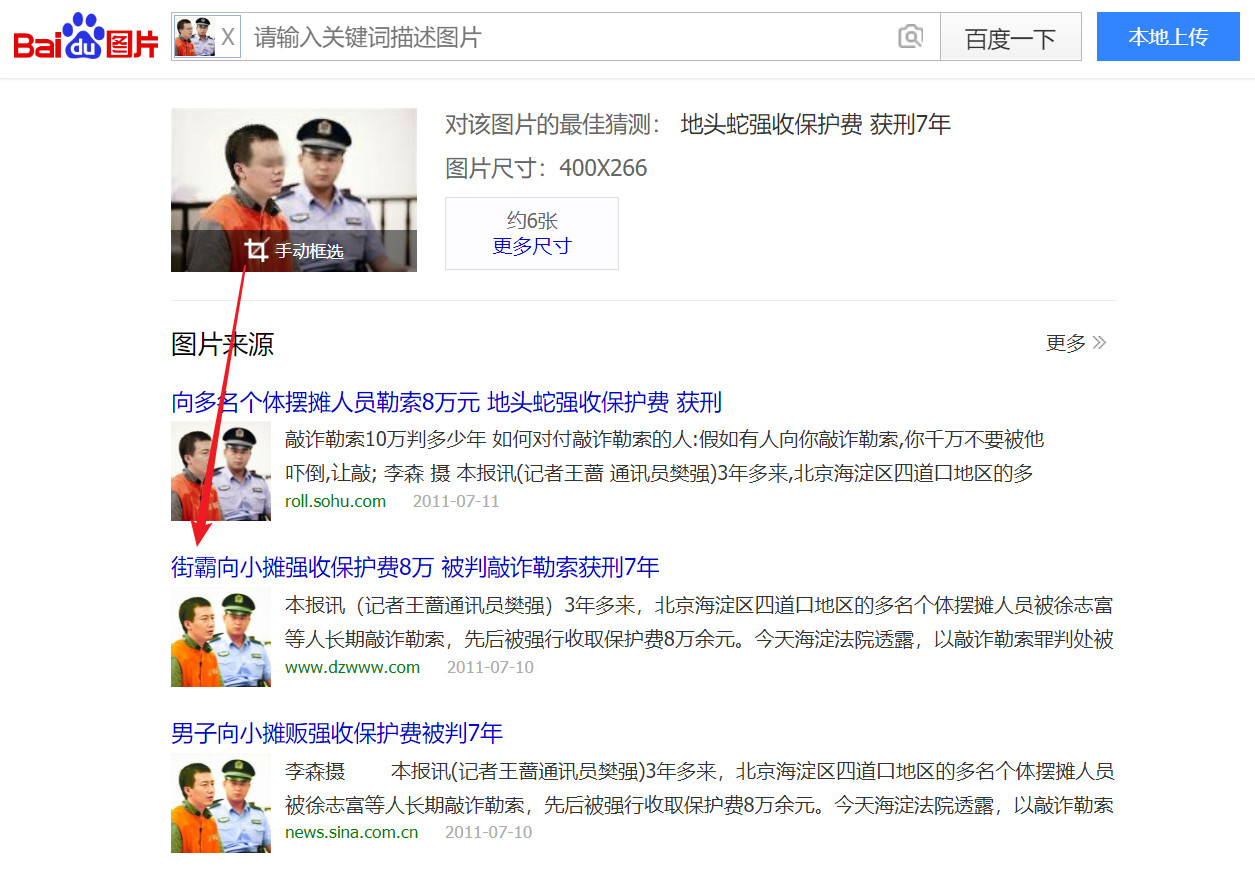Visit the www.dzwww.com source link

[352, 666]
